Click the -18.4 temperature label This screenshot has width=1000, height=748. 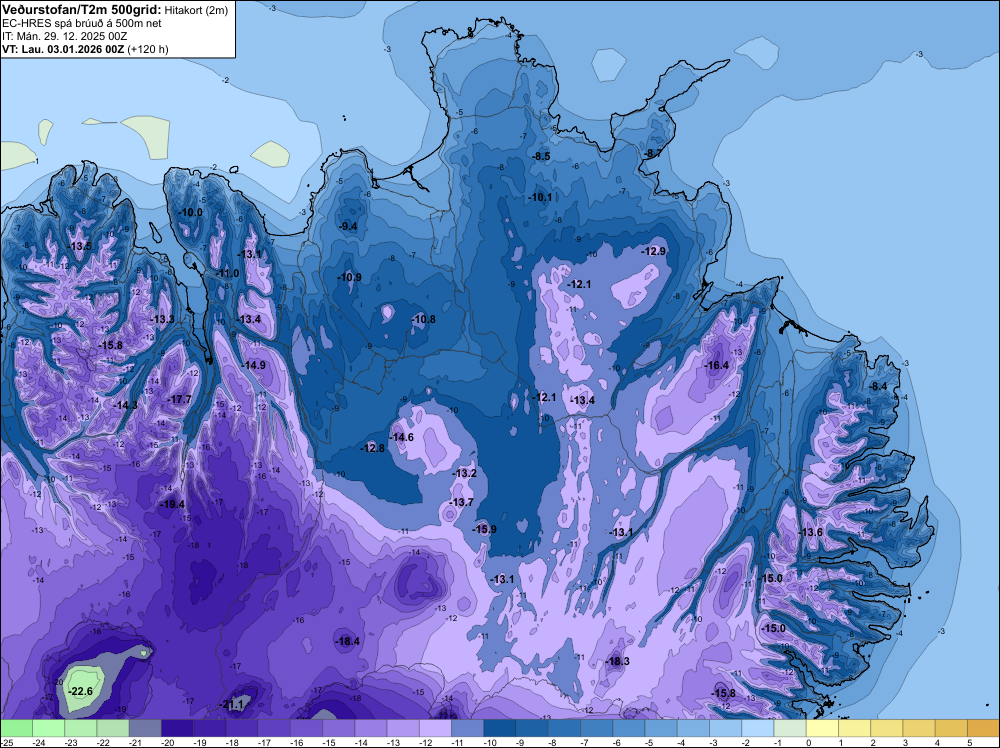348,642
